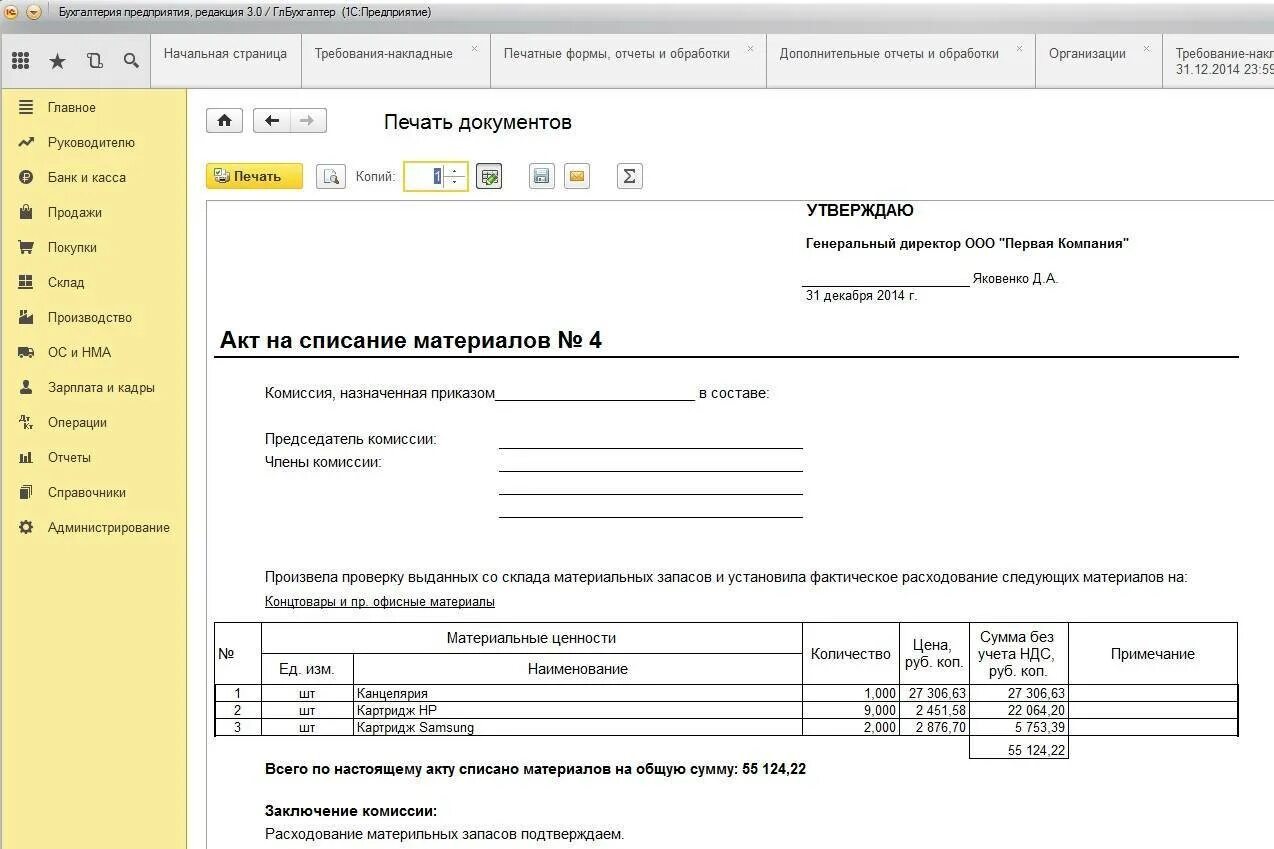Click the price cell 27 306,63 in Цена column
This screenshot has height=849, width=1274.
coord(934,693)
